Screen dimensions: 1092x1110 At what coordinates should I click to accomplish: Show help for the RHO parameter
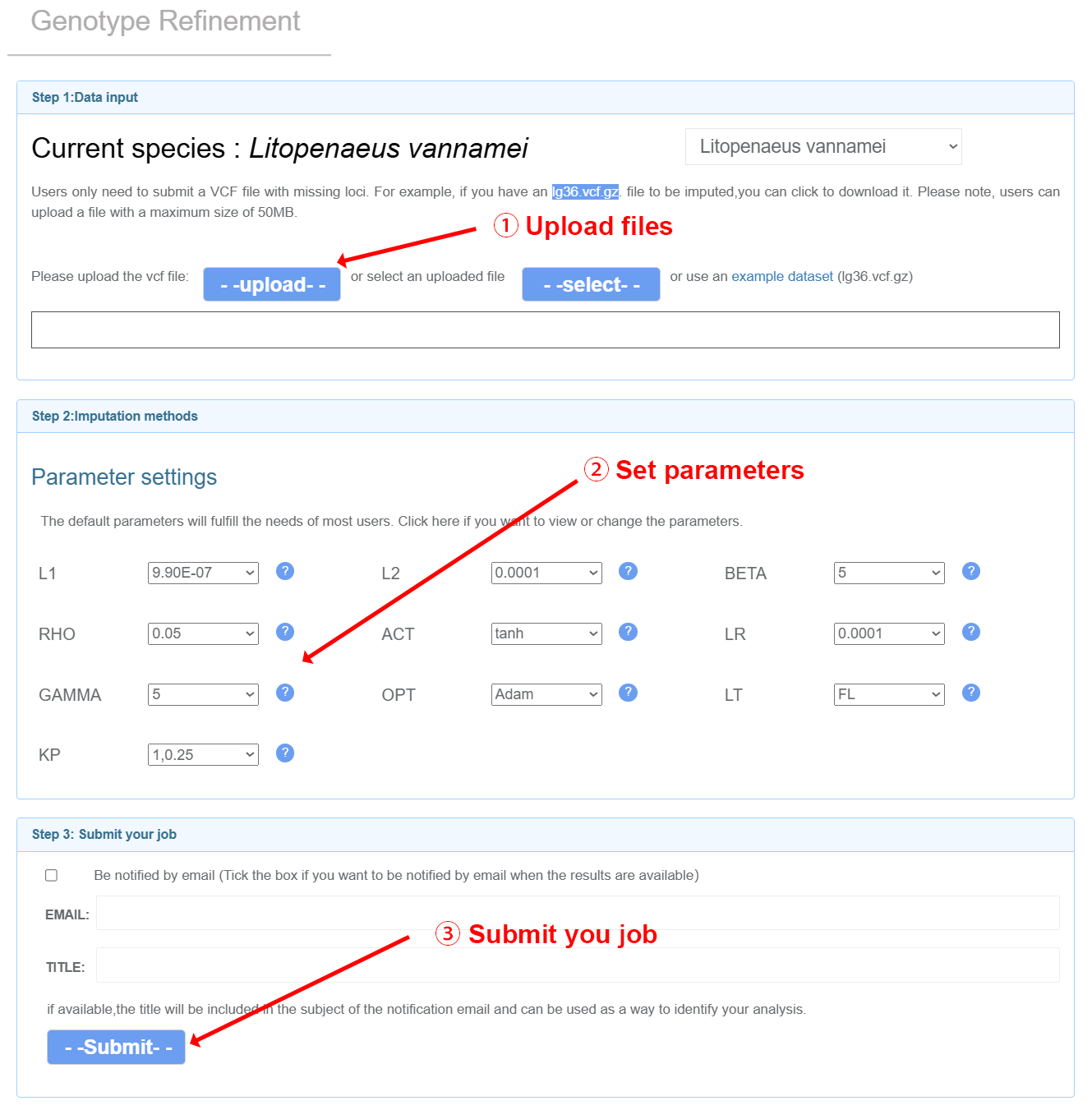(285, 632)
